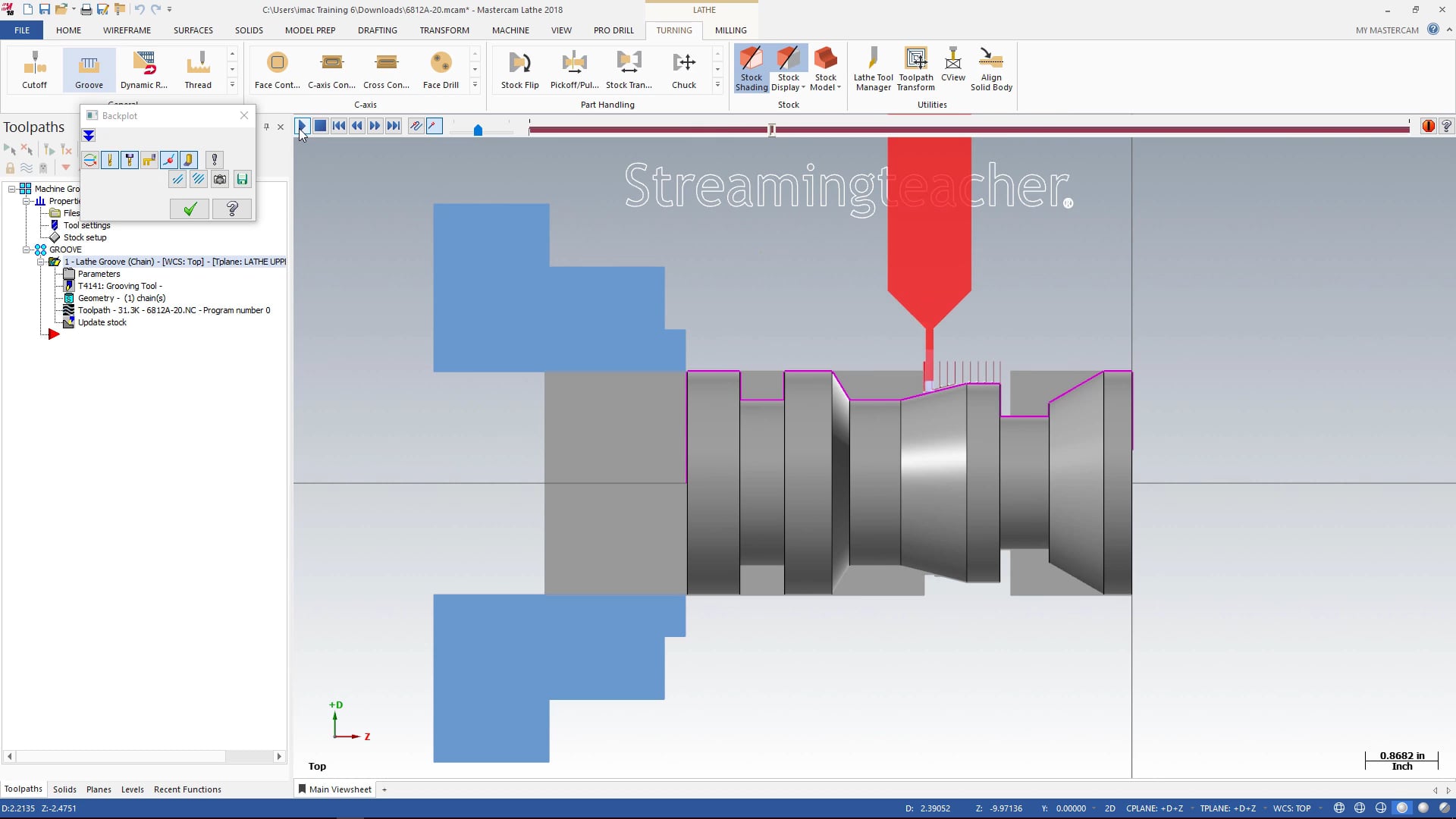
Task: Switch to the TRANSFORM ribbon tab
Action: (x=444, y=30)
